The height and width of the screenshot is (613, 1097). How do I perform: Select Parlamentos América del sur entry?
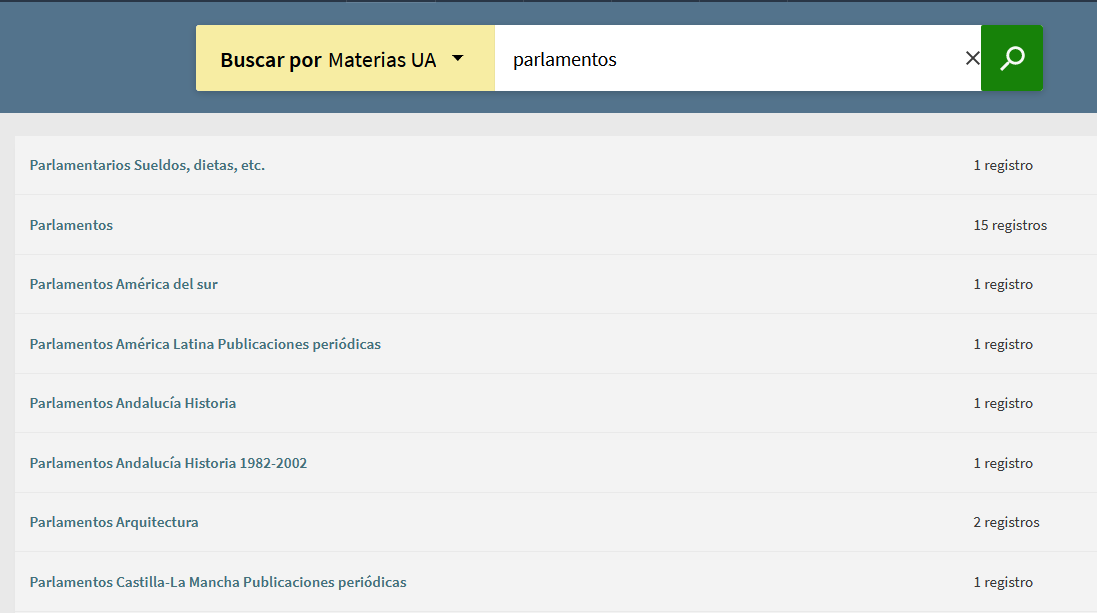coord(123,284)
